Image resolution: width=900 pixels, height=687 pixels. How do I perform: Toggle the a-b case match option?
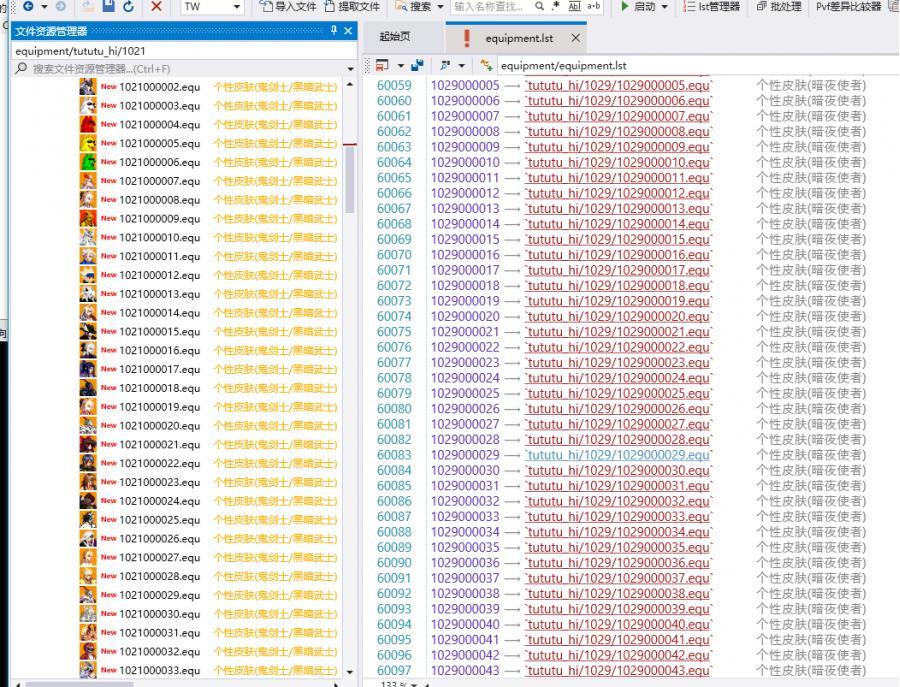[x=594, y=6]
